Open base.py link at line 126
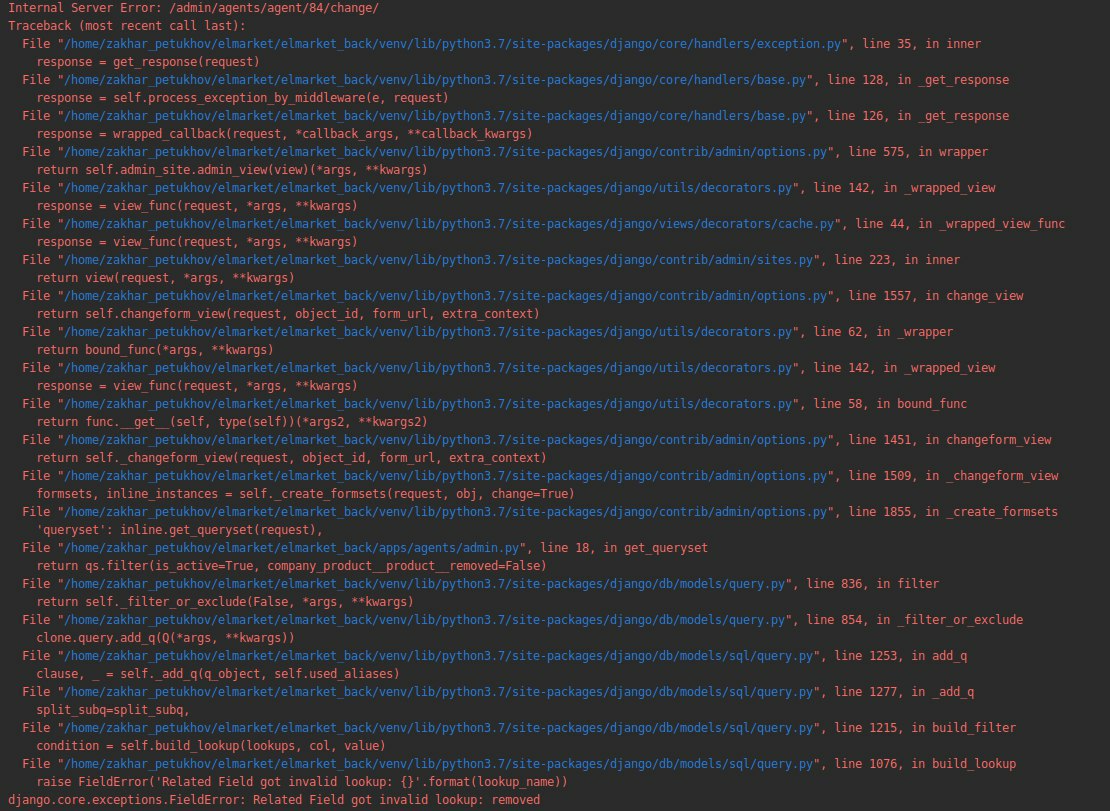The image size is (1110, 811). pos(435,116)
